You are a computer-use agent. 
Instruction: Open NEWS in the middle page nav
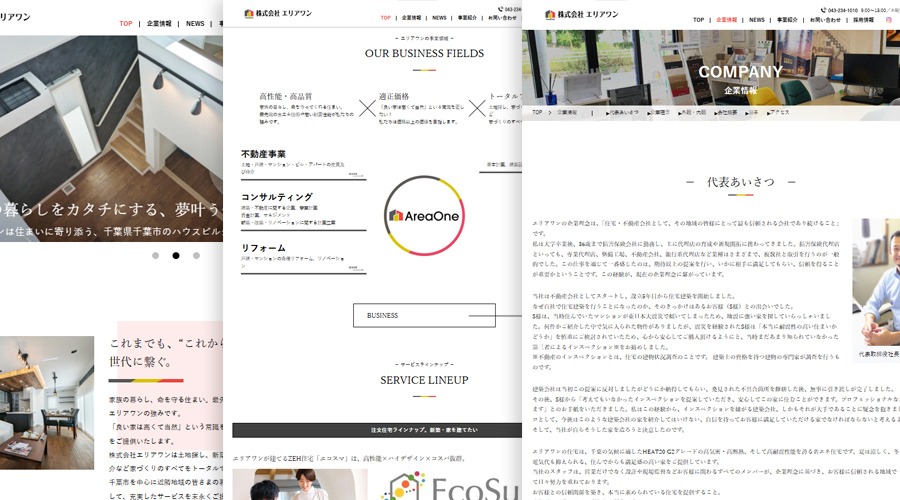click(x=439, y=18)
